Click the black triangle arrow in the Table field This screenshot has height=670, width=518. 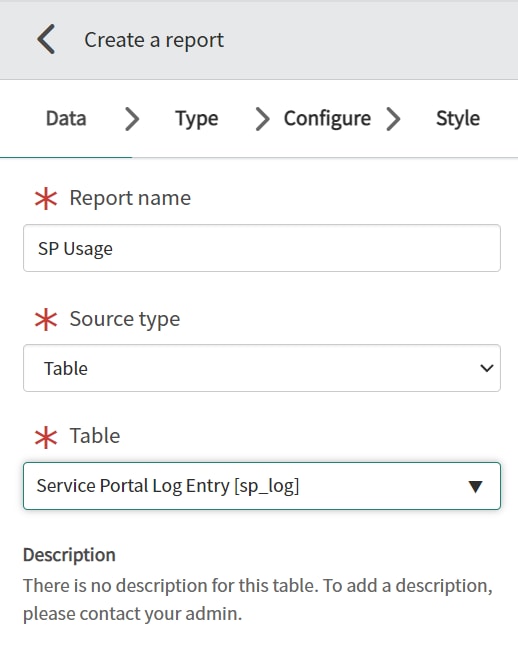475,486
